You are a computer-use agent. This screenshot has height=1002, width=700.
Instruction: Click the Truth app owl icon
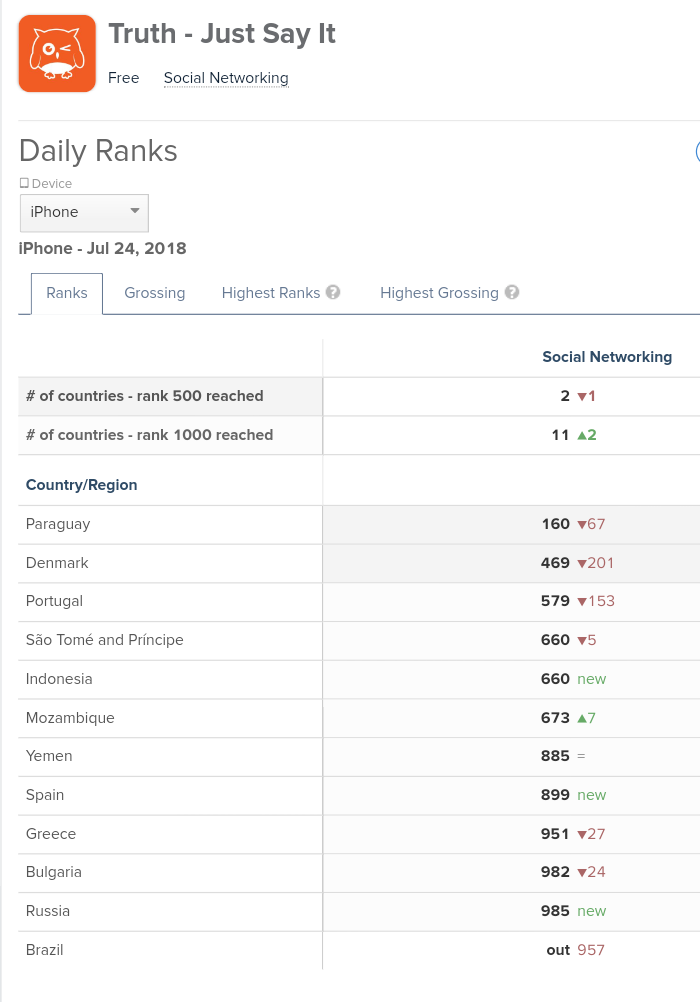(57, 53)
